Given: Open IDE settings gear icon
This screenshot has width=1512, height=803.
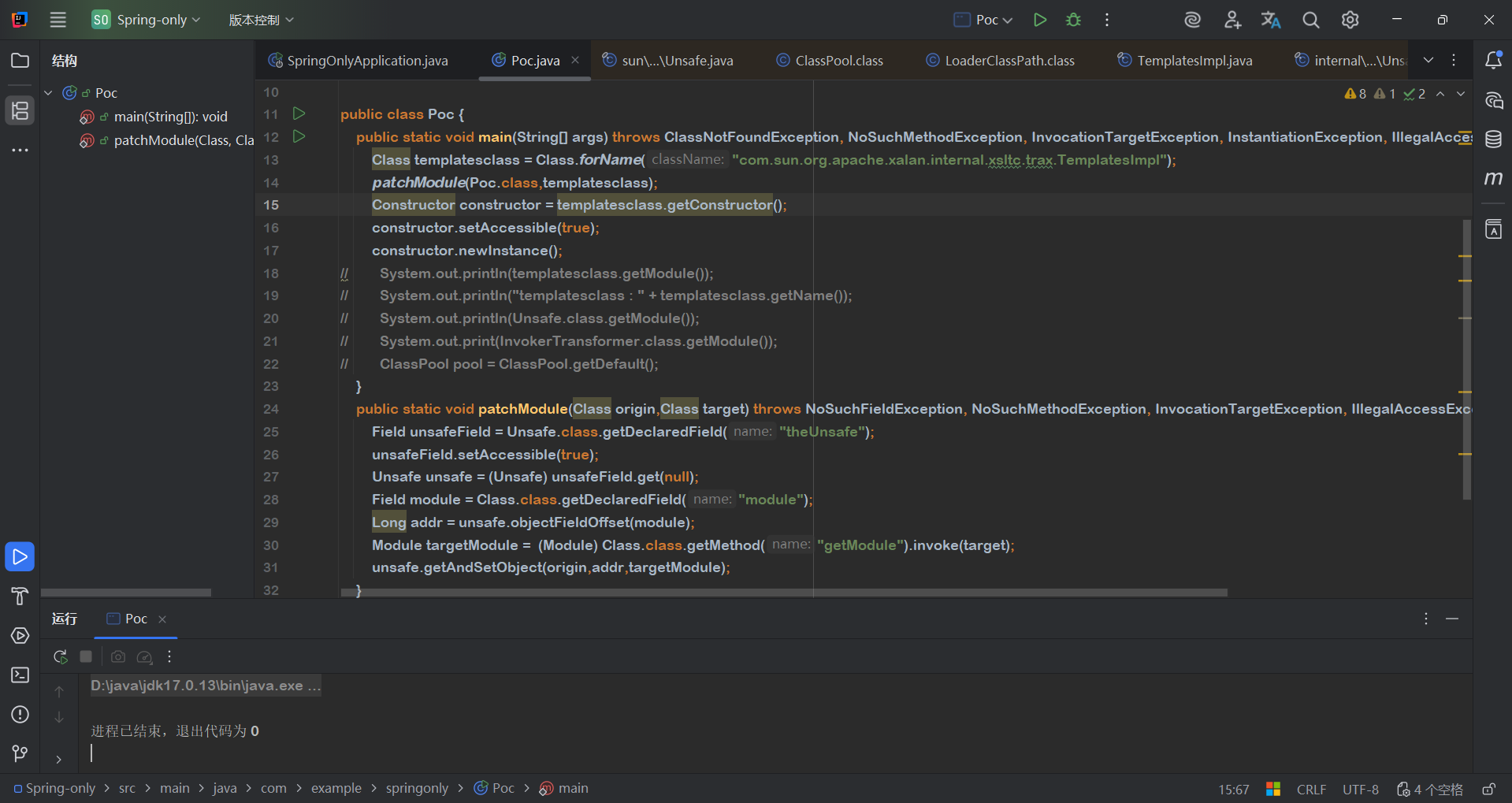Looking at the screenshot, I should 1350,20.
